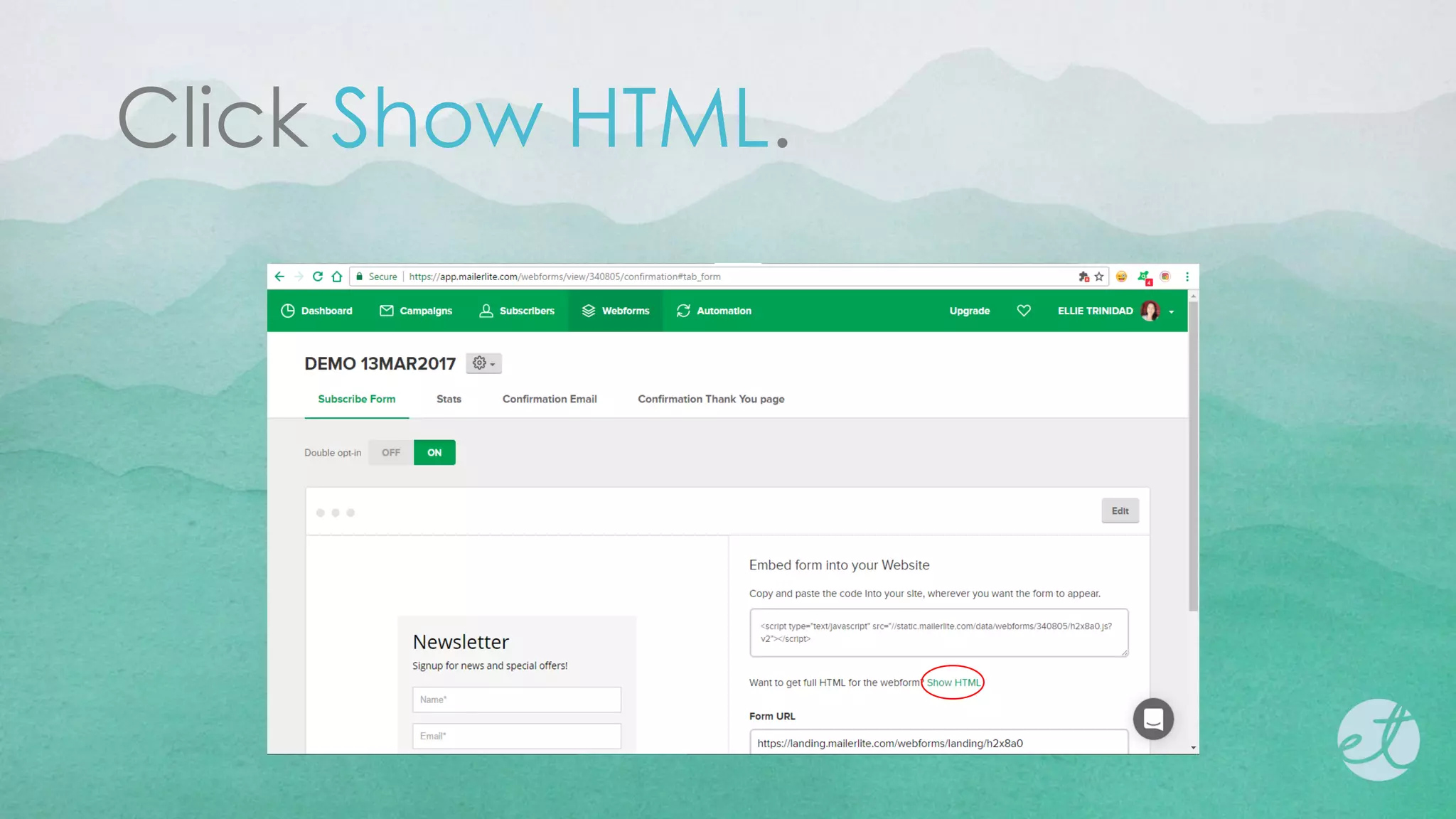Go to Campaigns
This screenshot has height=819, width=1456.
[416, 311]
